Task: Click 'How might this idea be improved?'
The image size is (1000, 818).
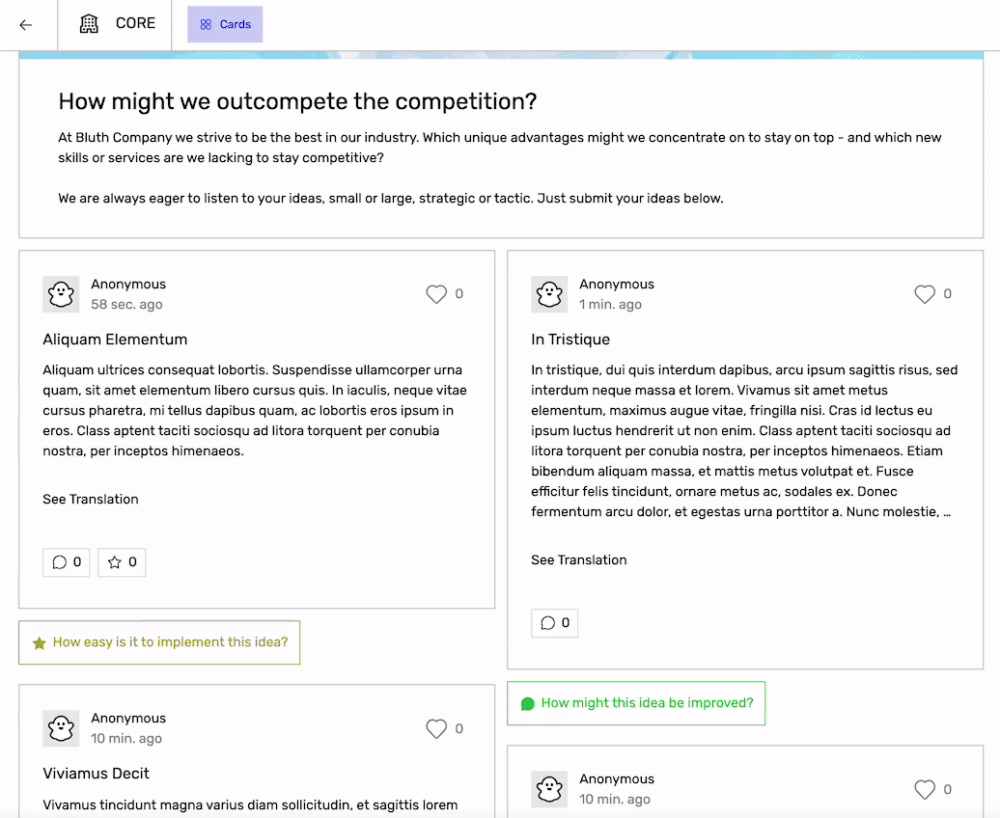Action: coord(636,703)
